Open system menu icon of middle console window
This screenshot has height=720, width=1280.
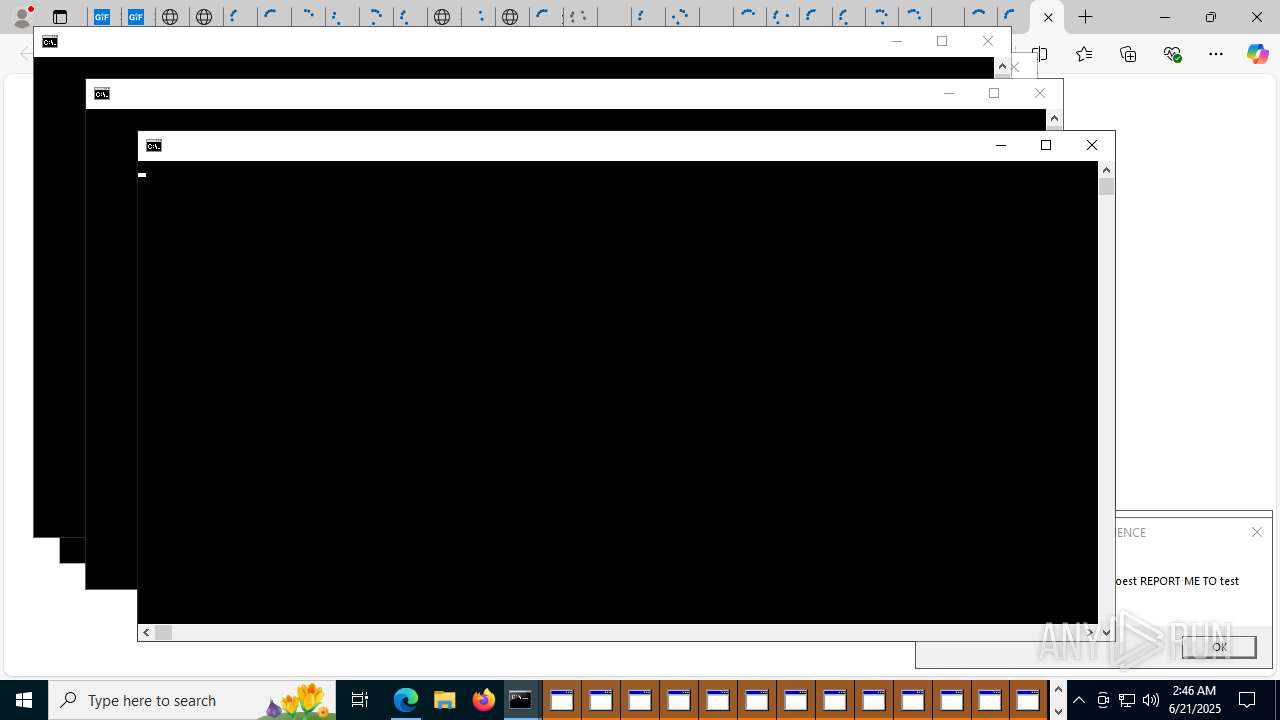pos(101,94)
